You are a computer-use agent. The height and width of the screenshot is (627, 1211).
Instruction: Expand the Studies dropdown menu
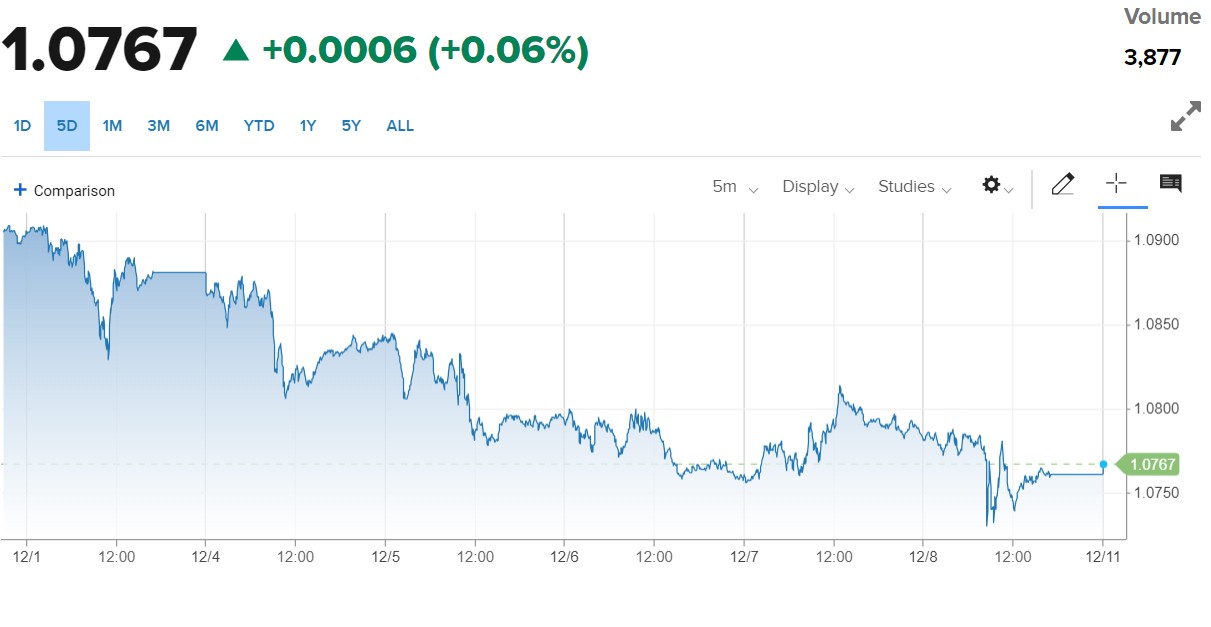[x=914, y=187]
